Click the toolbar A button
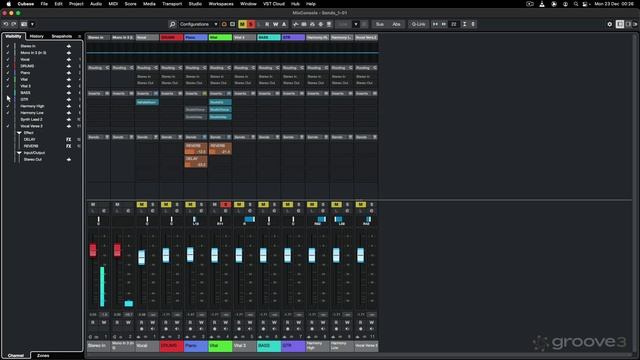 (x=284, y=24)
